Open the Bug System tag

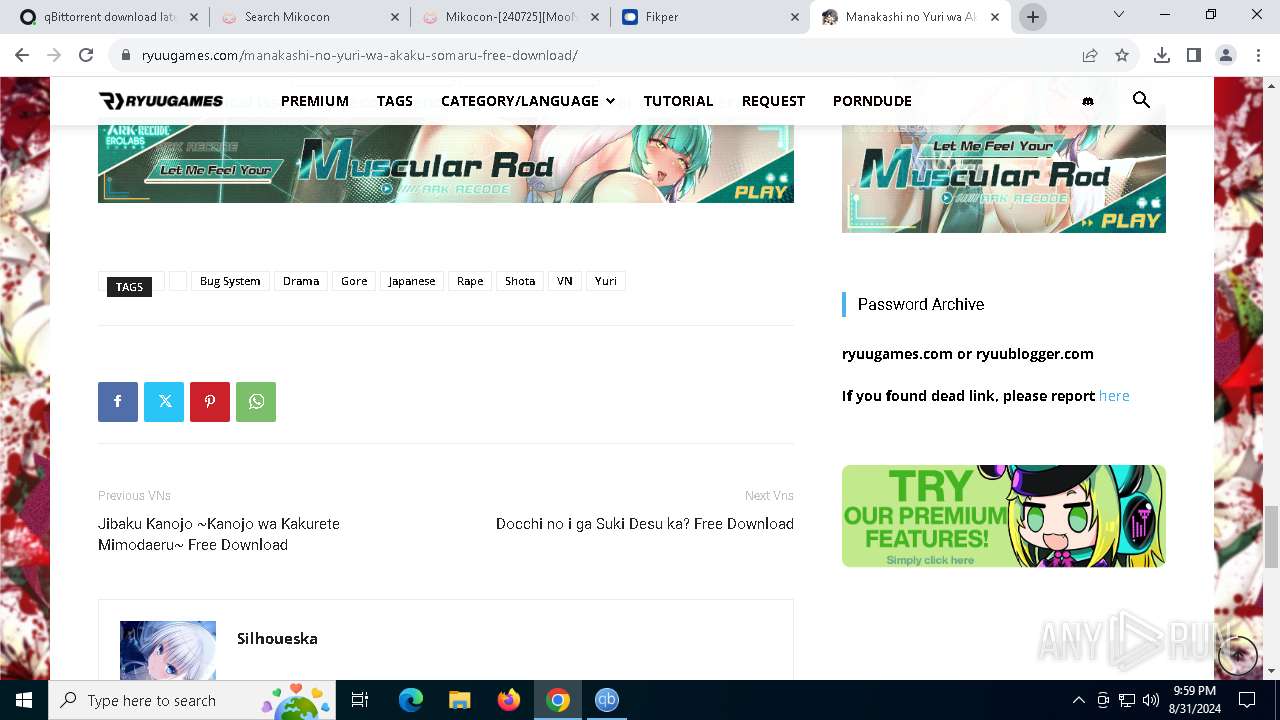[x=230, y=281]
